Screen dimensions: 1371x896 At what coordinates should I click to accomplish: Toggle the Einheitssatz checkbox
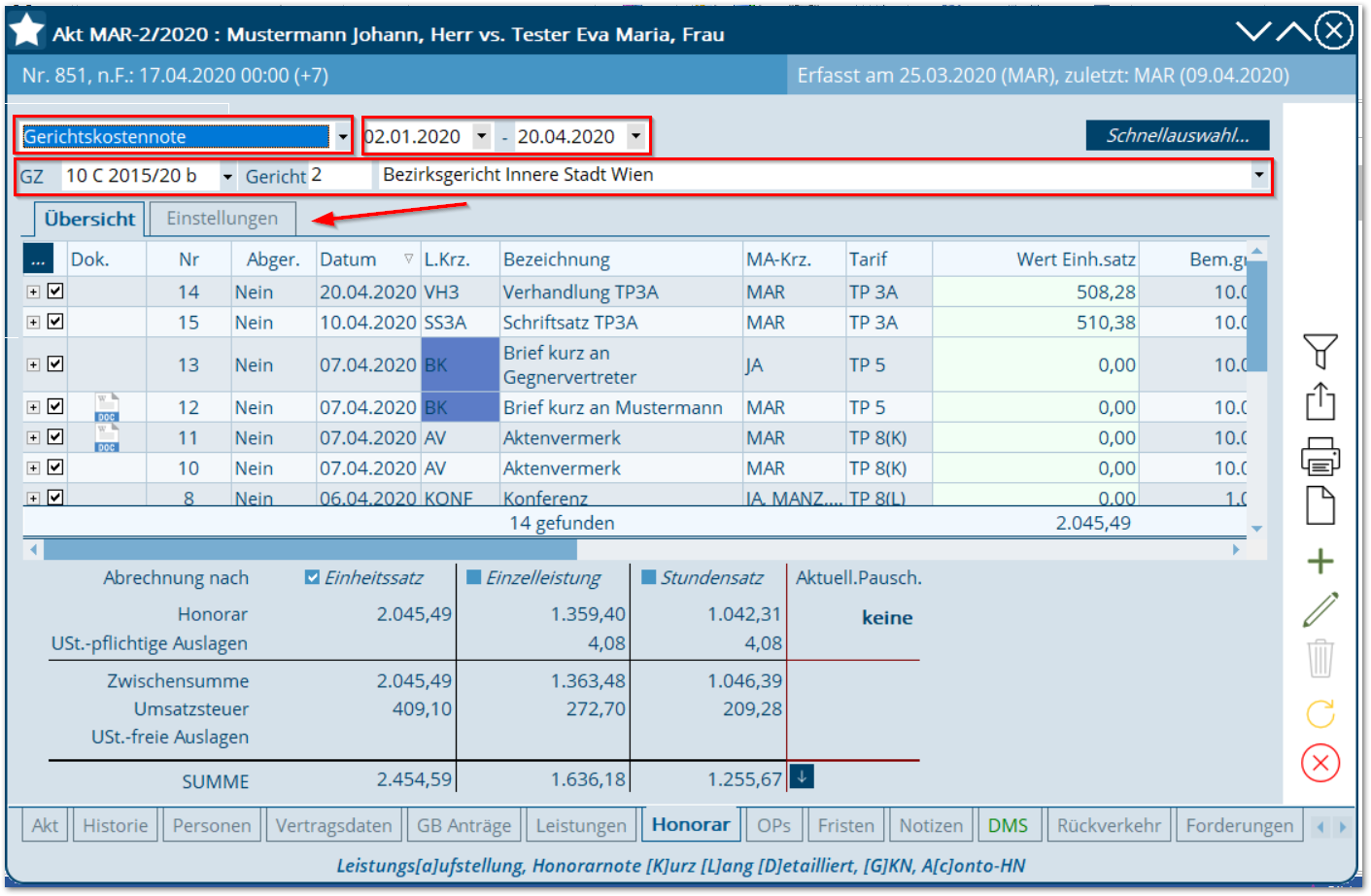312,577
